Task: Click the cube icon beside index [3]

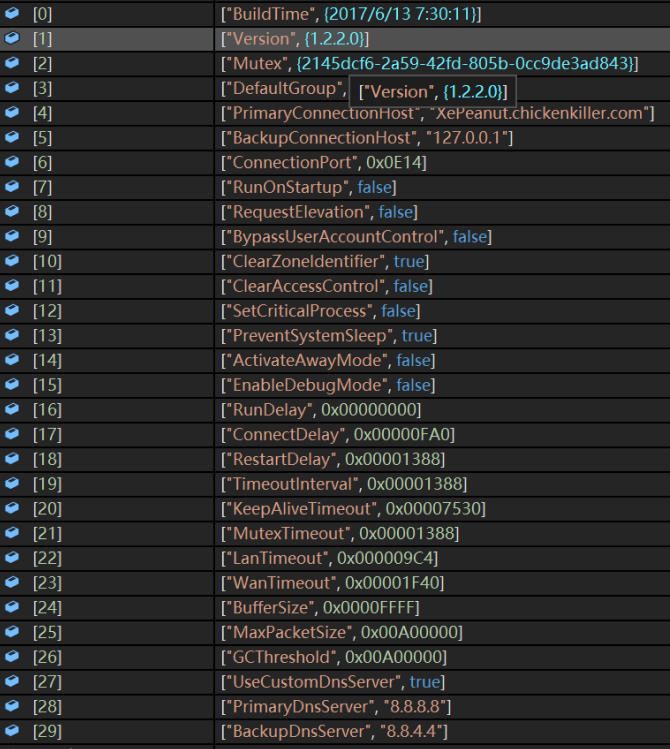Action: coord(12,88)
